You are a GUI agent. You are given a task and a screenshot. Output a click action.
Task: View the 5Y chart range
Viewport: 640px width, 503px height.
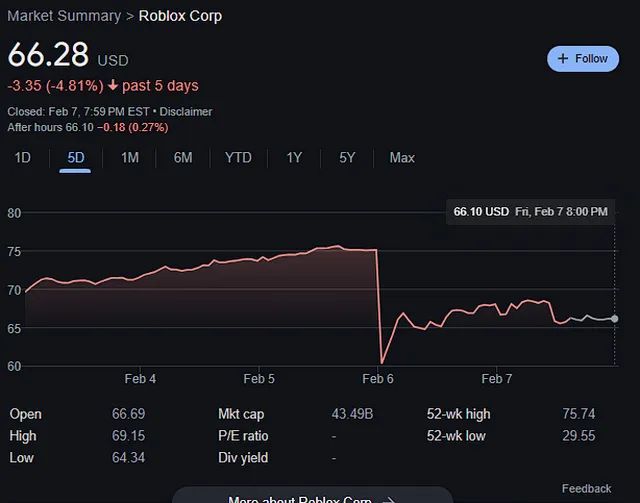click(x=347, y=158)
